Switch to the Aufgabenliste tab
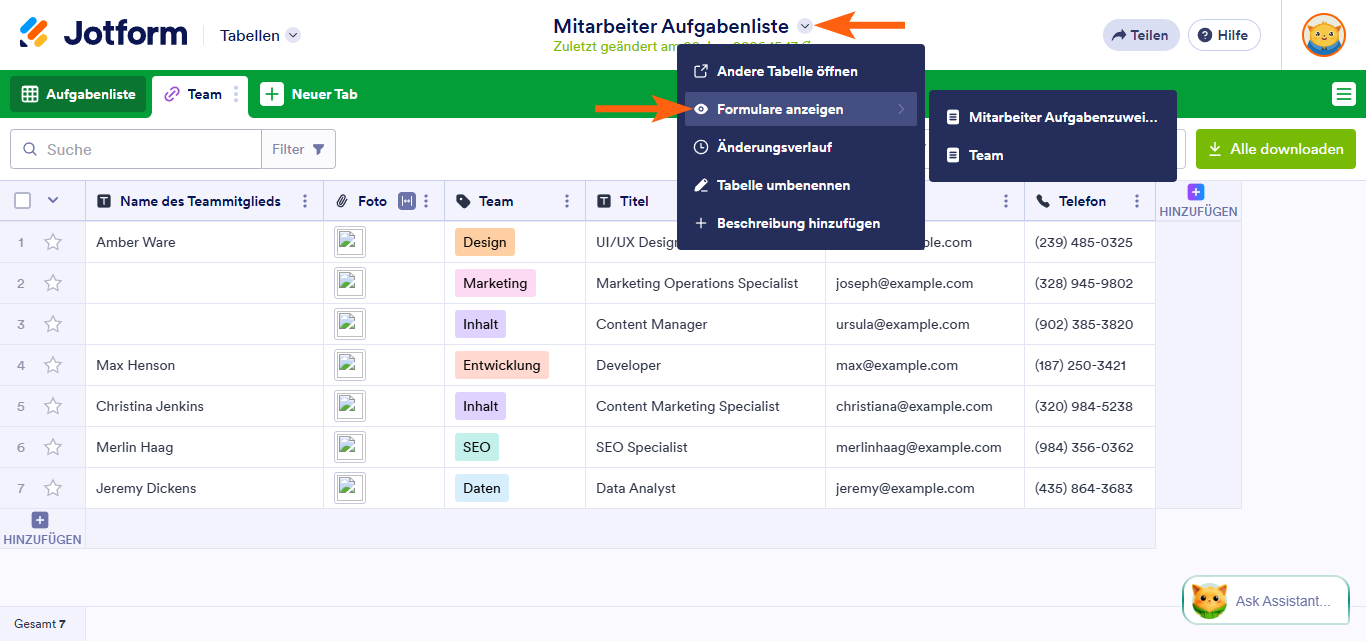Viewport: 1366px width, 641px height. tap(77, 94)
